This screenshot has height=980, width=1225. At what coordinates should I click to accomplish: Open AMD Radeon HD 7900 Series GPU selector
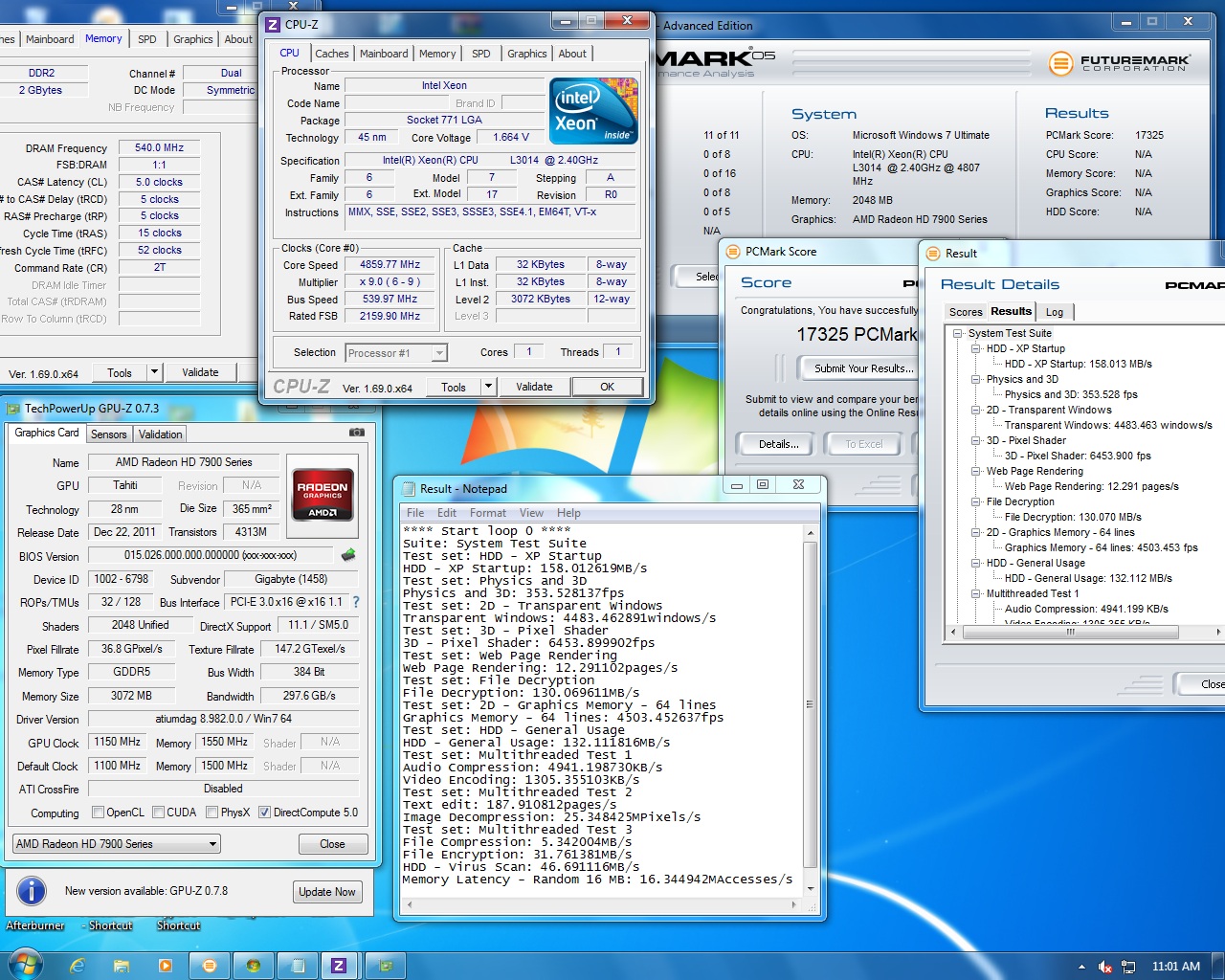(117, 844)
